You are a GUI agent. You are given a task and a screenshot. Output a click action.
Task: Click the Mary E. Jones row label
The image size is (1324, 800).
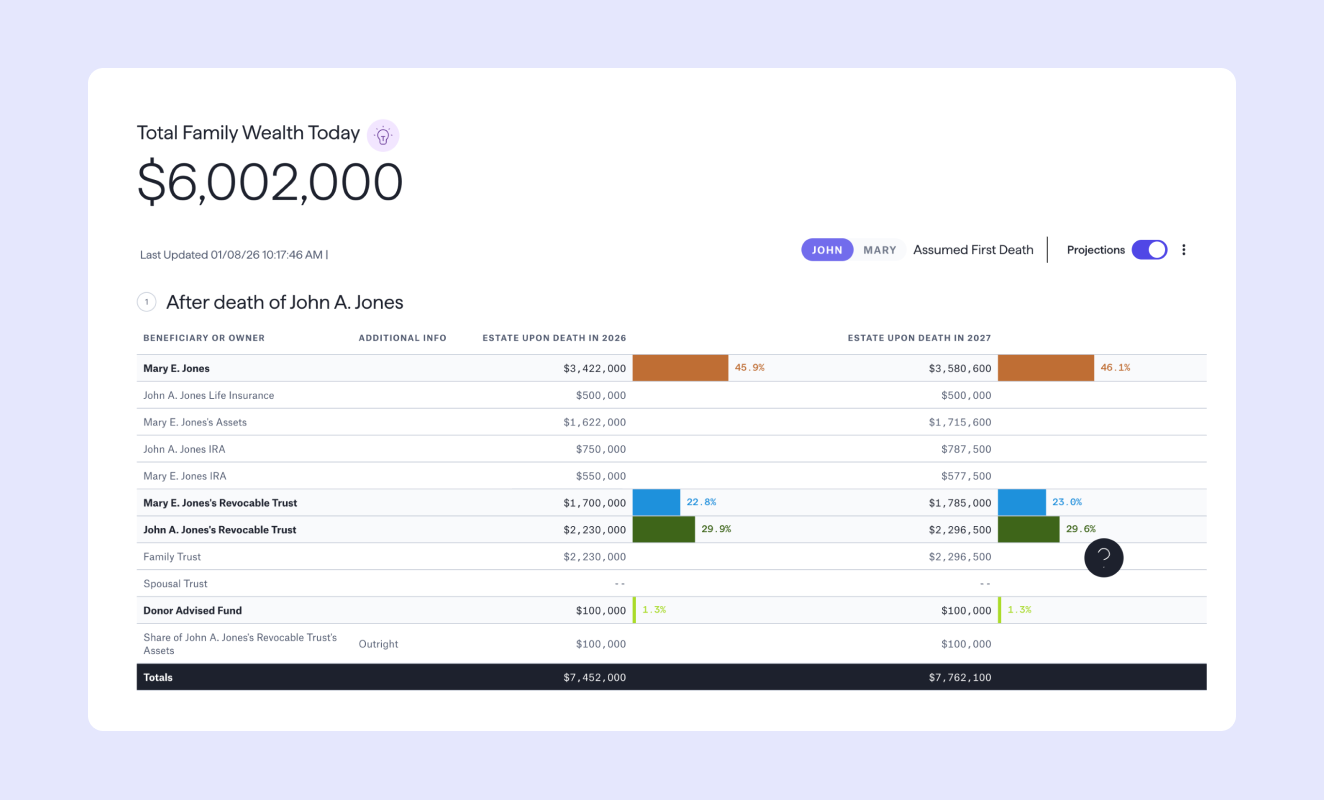point(176,369)
